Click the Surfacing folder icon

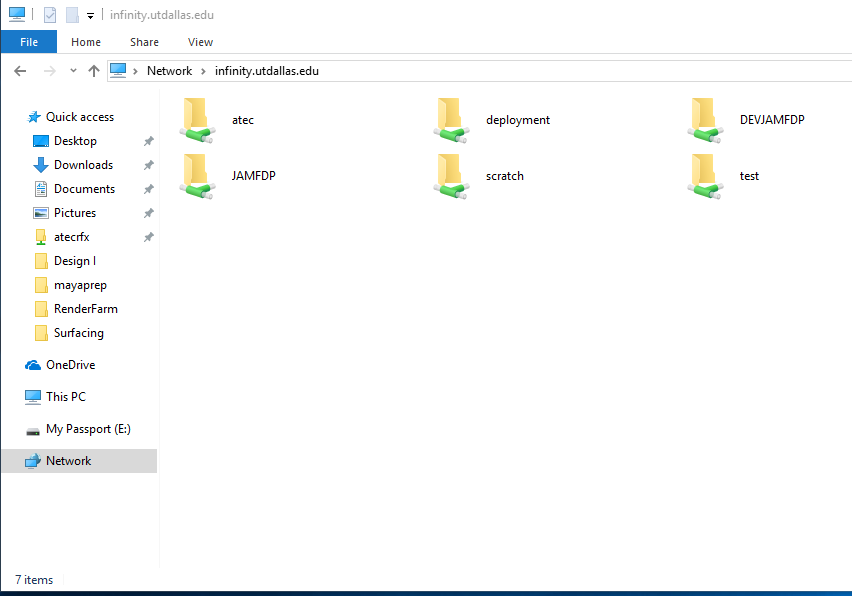coord(41,333)
